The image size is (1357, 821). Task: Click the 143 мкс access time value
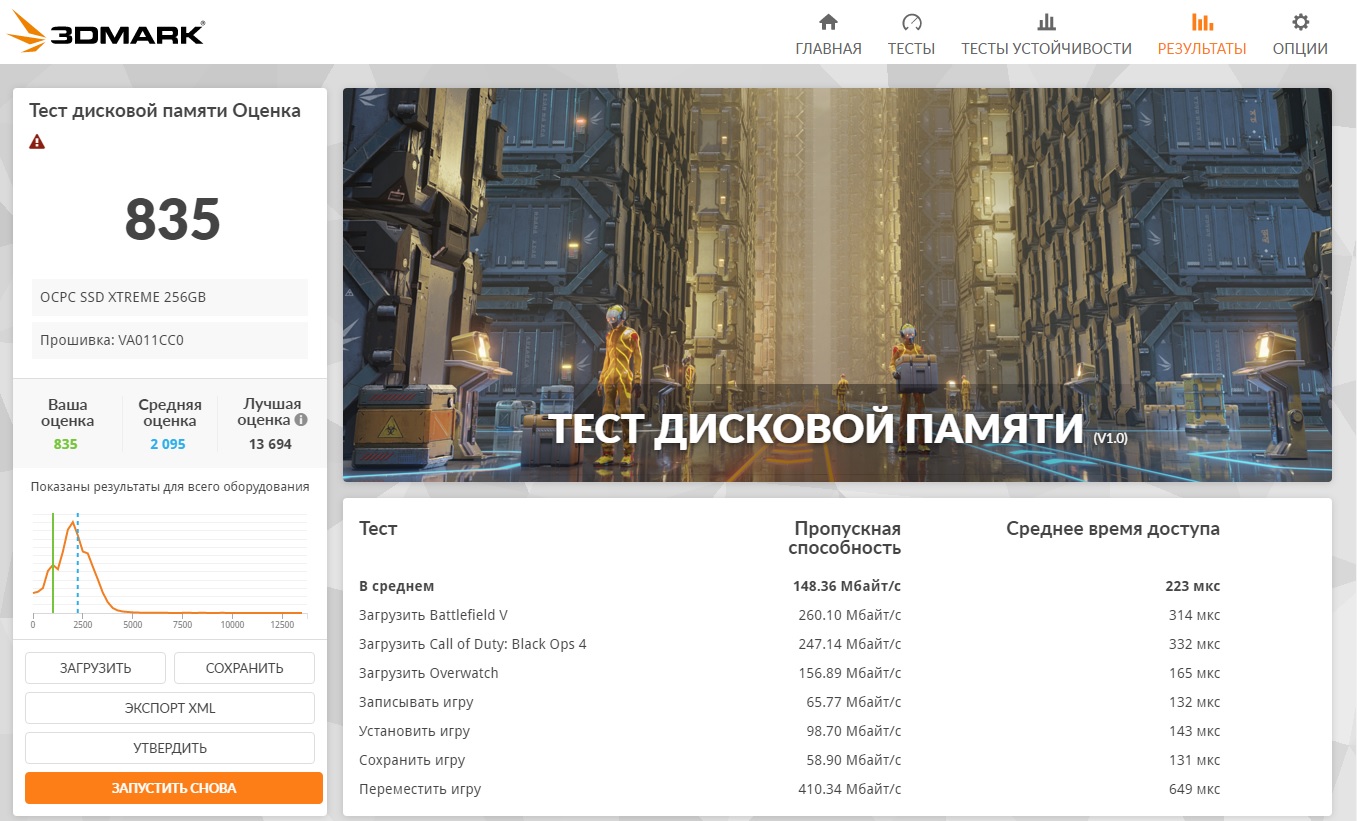[1194, 731]
